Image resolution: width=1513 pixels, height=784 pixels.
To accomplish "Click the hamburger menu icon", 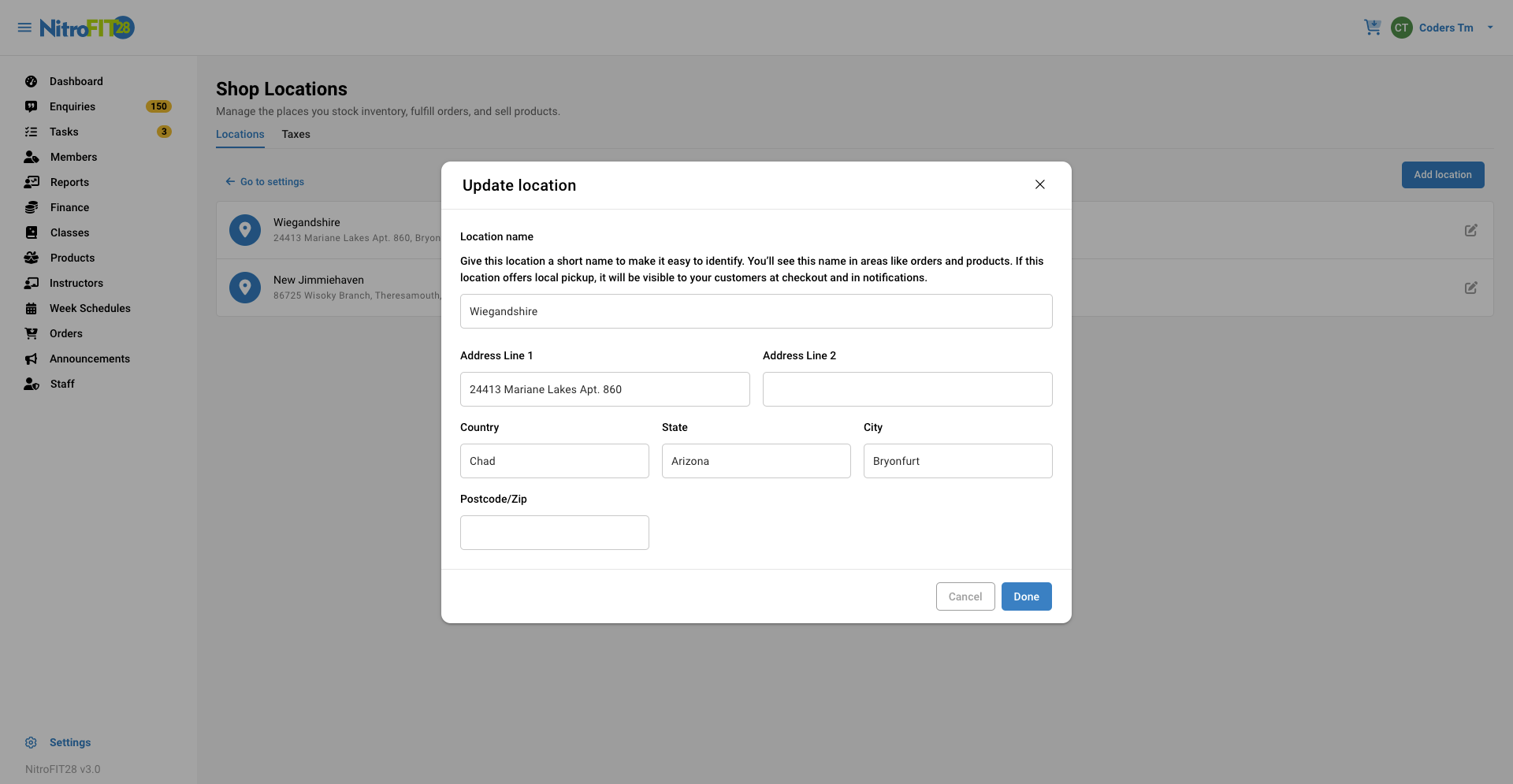I will (x=24, y=28).
